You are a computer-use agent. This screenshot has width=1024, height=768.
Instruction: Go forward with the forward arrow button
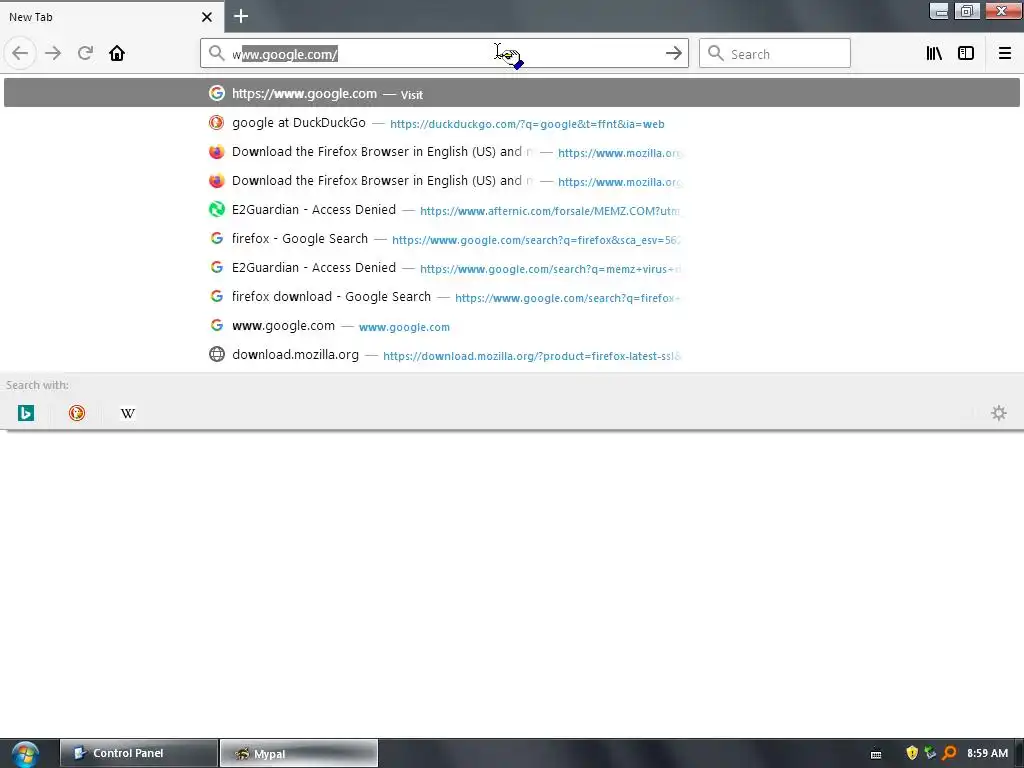(53, 53)
